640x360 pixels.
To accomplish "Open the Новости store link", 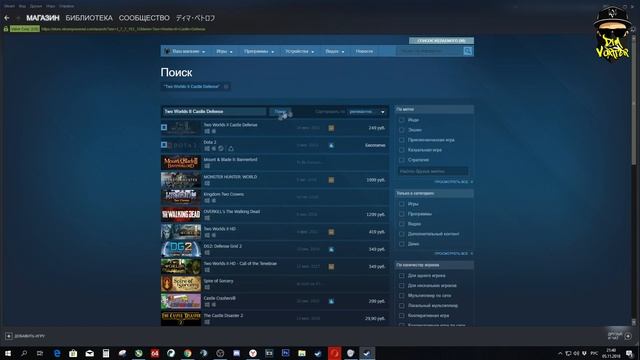I will point(364,51).
